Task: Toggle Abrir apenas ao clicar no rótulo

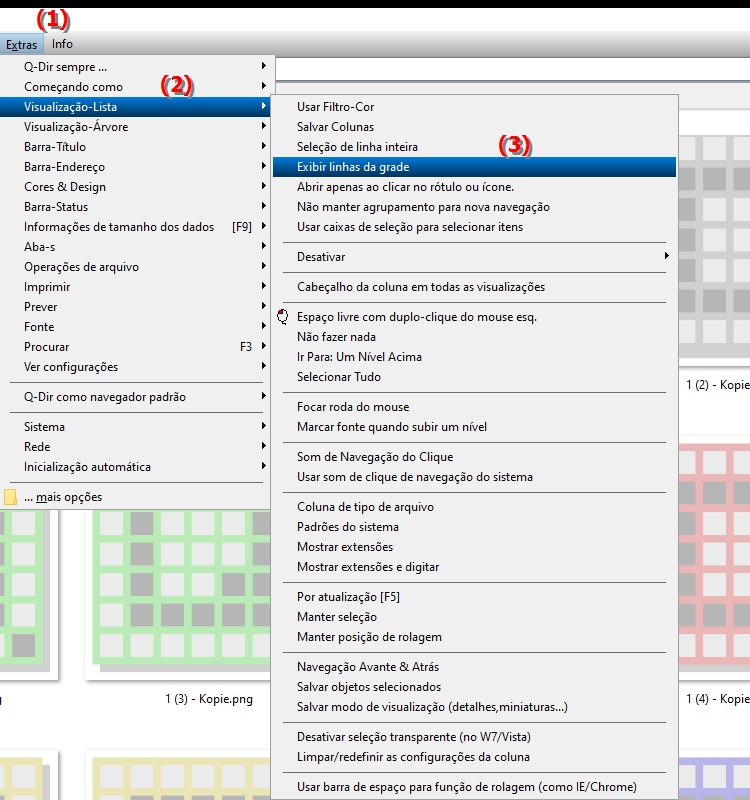Action: [x=474, y=187]
